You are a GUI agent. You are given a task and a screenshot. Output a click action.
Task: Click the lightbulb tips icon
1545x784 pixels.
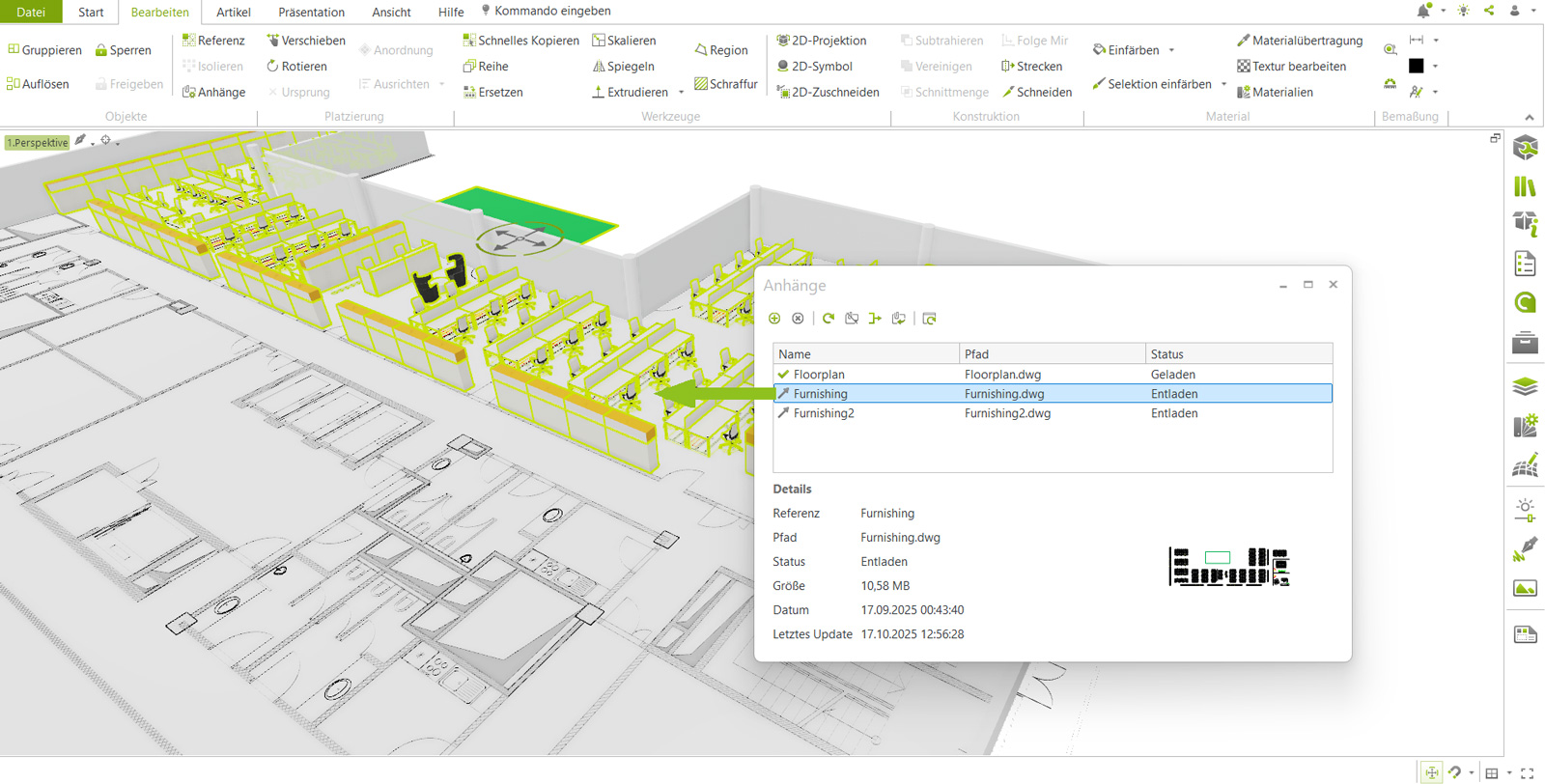1464,11
